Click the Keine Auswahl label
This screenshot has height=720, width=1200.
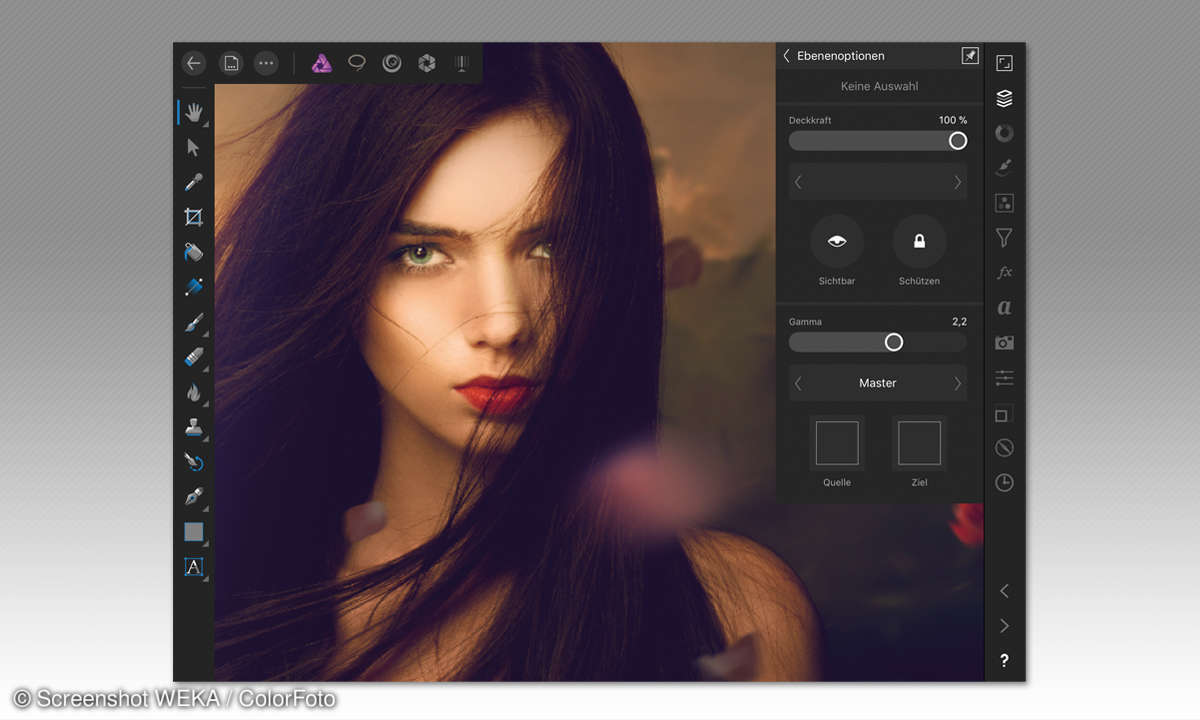click(879, 86)
